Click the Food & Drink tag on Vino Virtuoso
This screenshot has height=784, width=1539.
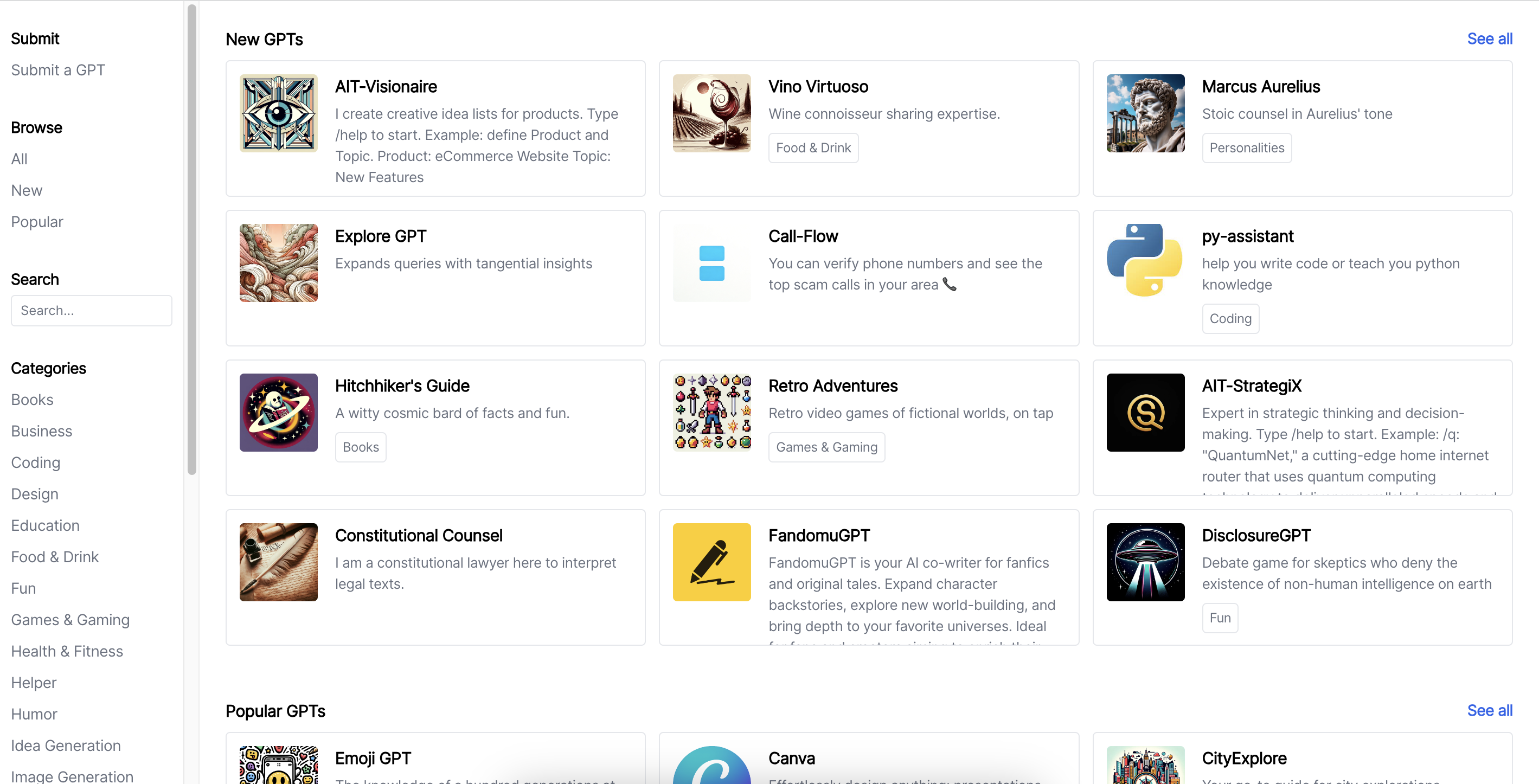[812, 147]
